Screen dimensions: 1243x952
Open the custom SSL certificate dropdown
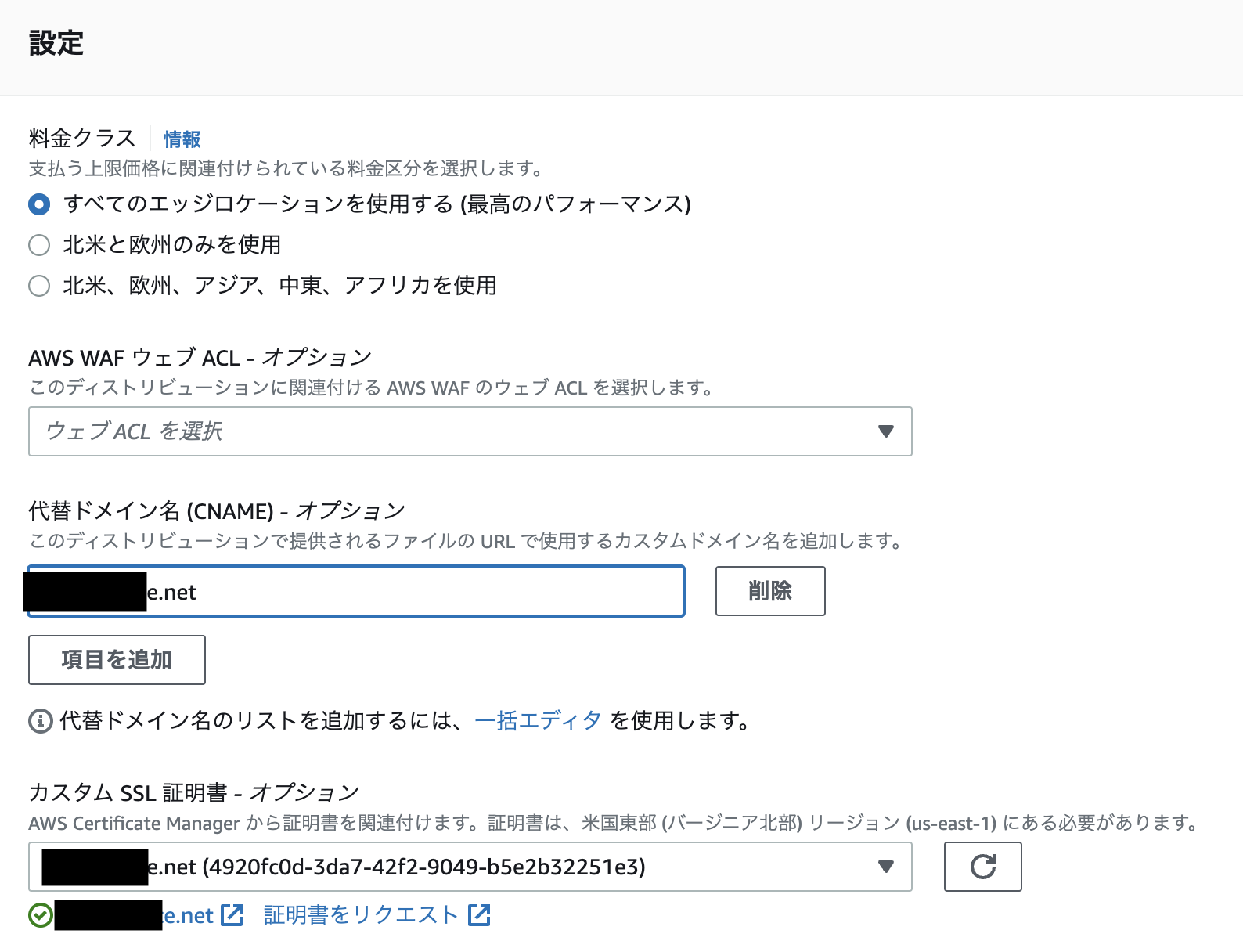tap(470, 867)
